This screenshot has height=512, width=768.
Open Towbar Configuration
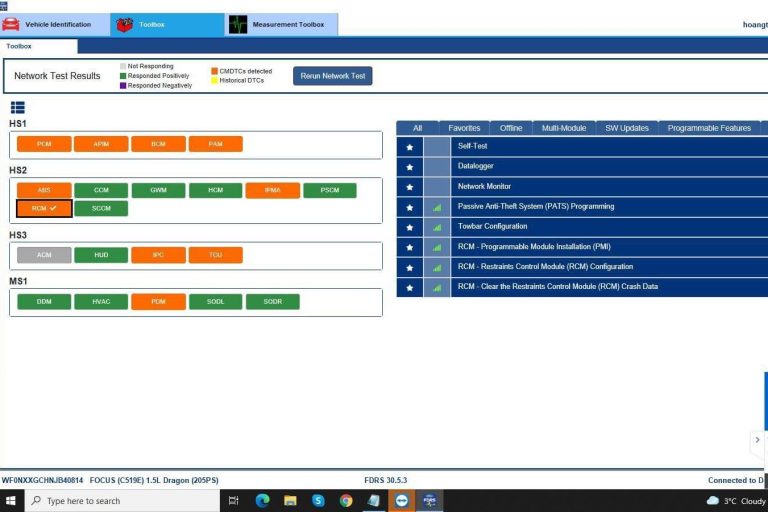[x=609, y=227]
